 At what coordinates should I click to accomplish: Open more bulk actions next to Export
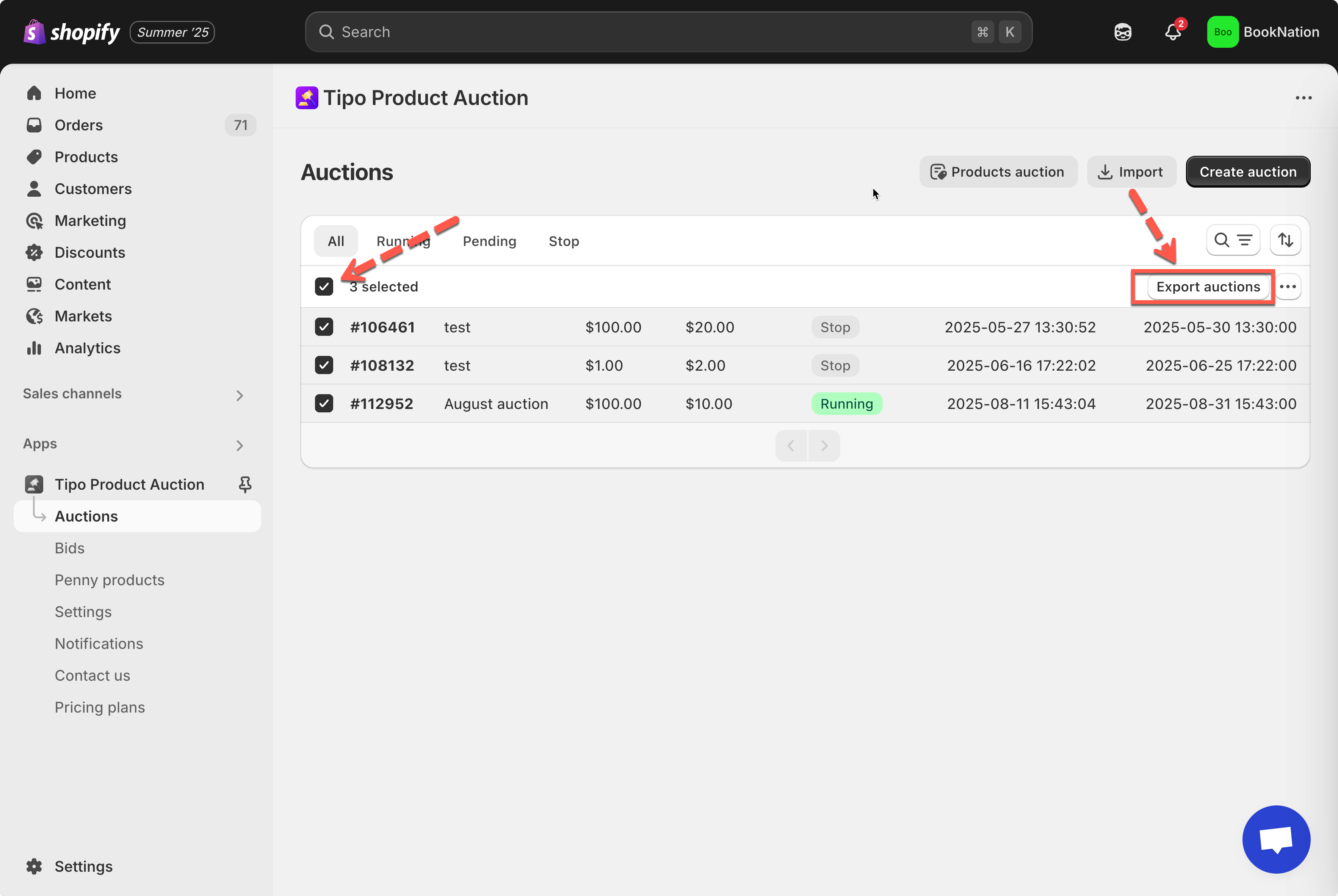1288,286
